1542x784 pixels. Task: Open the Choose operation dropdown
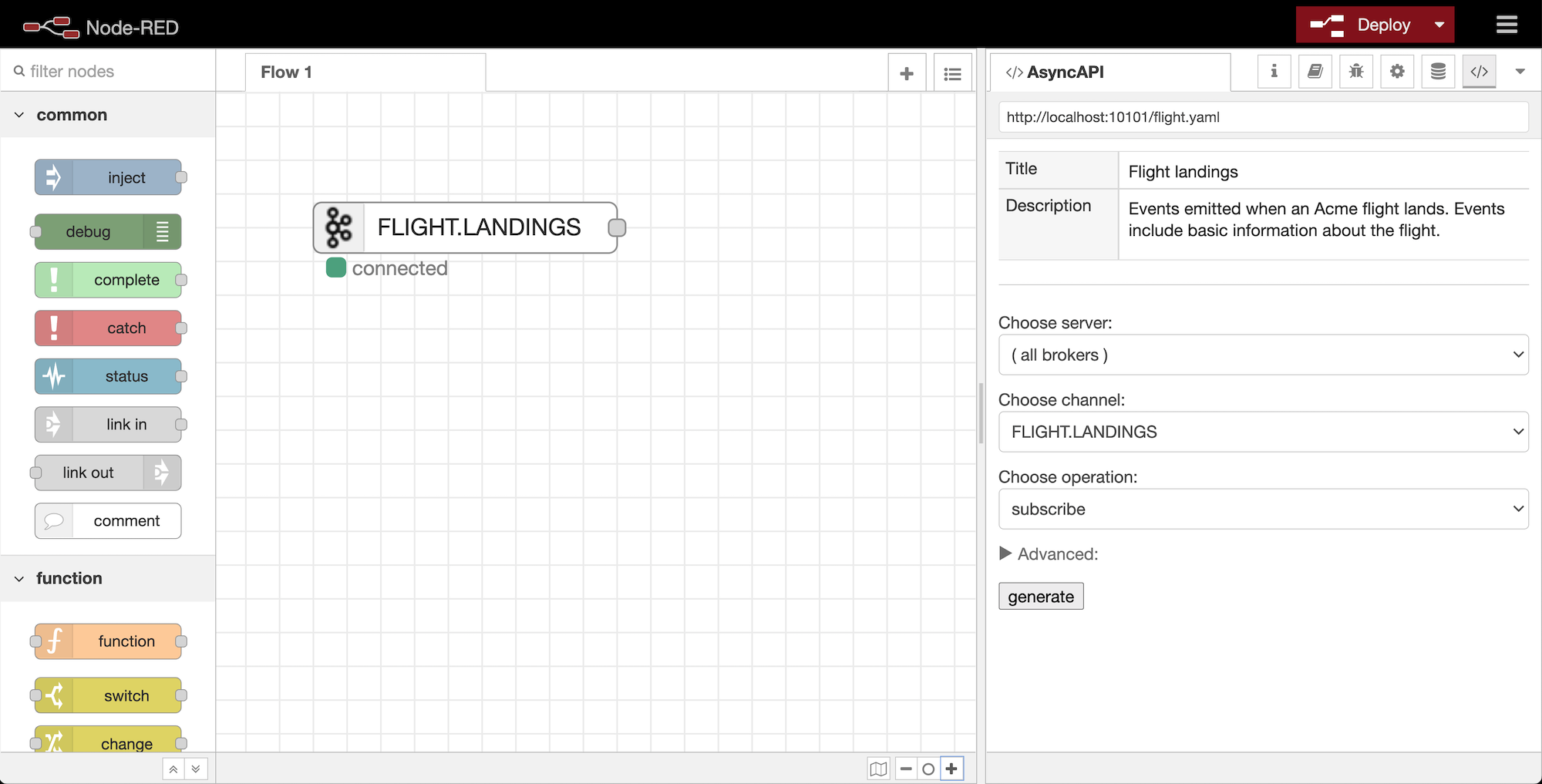click(1264, 509)
